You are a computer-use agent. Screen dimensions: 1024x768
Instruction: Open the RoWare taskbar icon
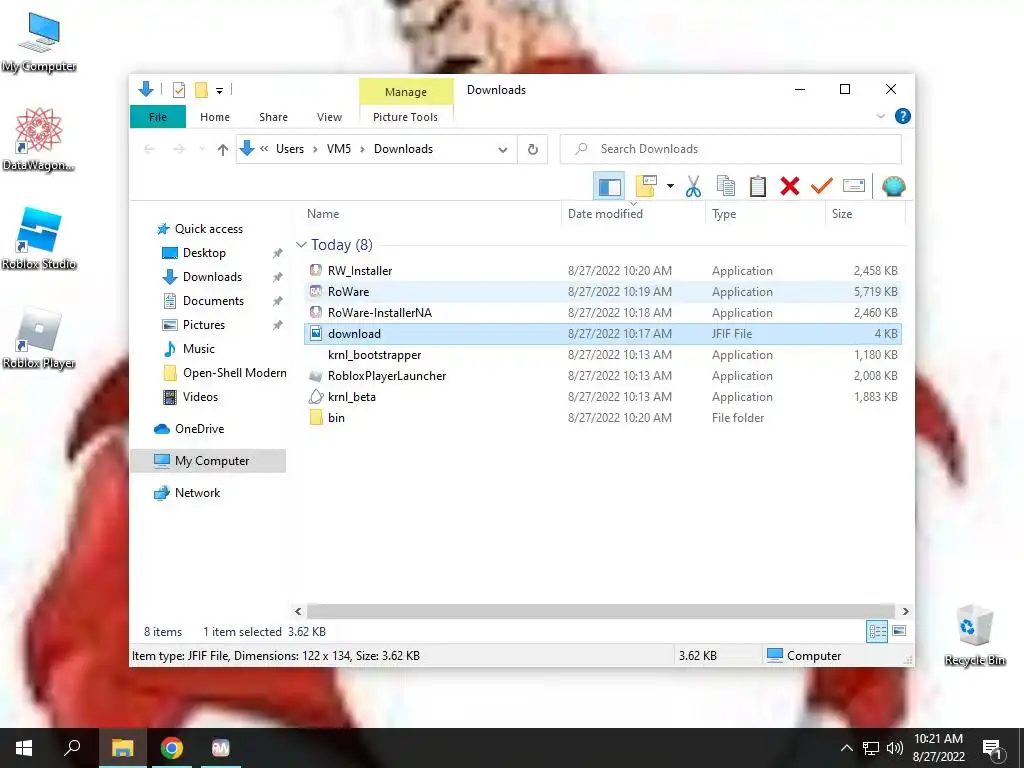click(x=221, y=748)
